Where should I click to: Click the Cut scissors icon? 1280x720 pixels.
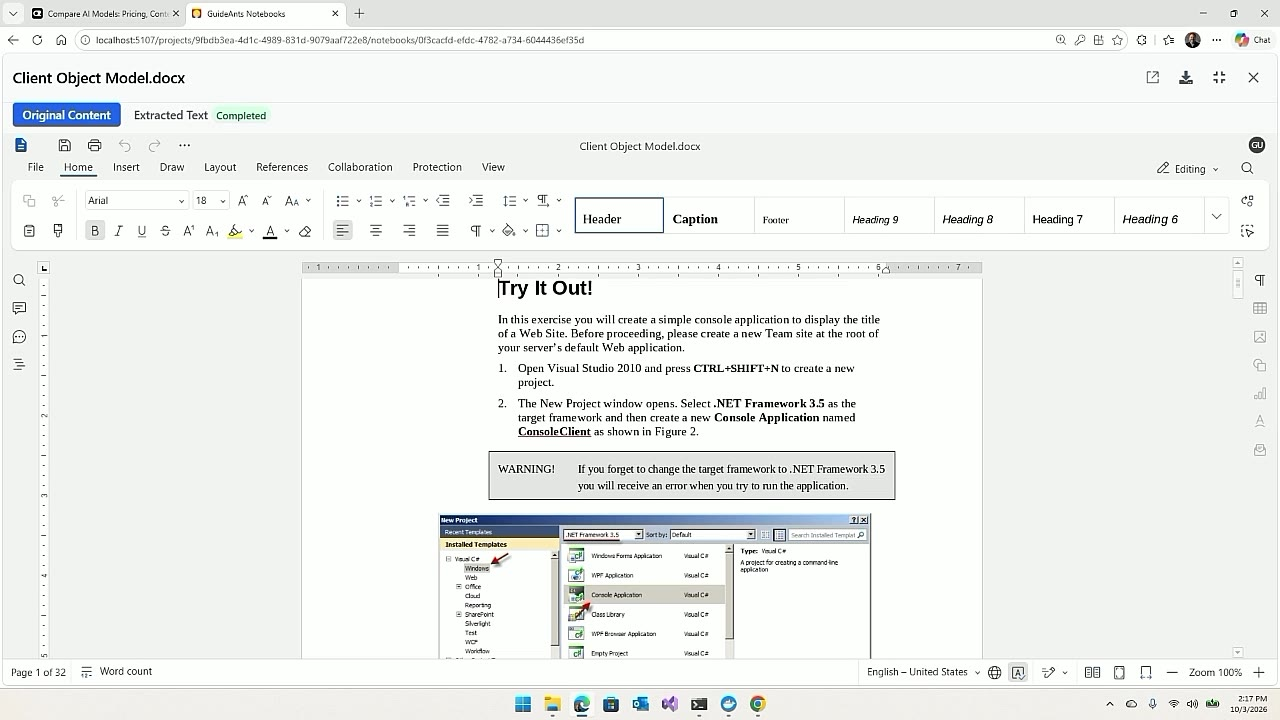point(58,201)
